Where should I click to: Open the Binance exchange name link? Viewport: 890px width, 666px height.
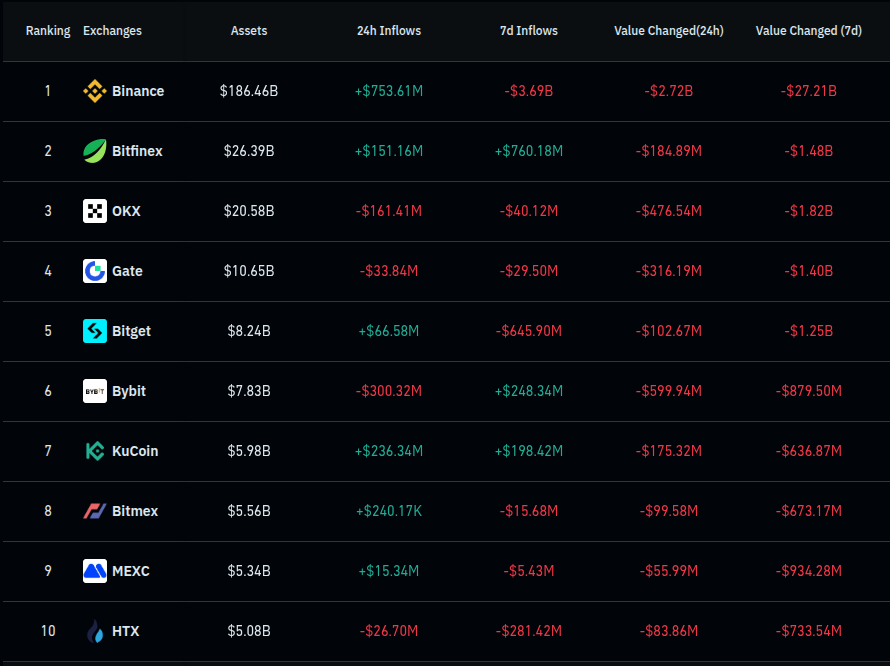click(138, 91)
